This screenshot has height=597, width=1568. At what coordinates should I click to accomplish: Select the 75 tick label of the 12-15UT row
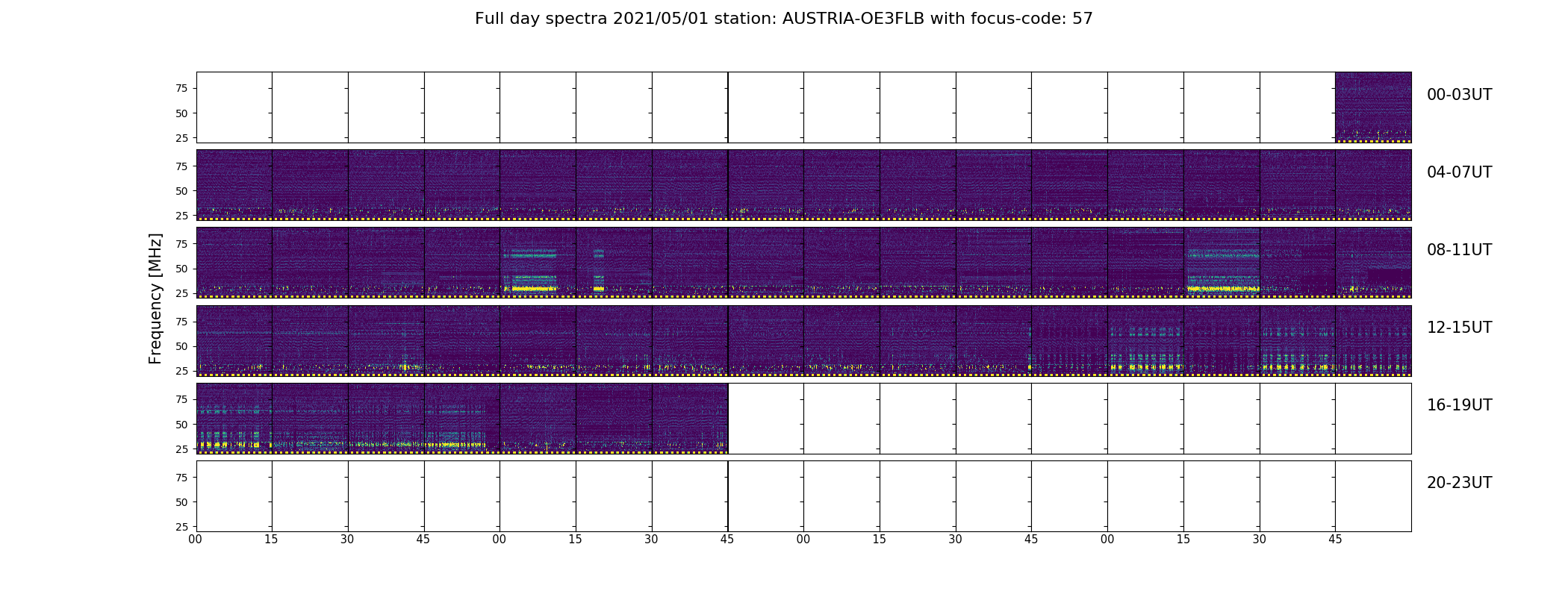click(181, 322)
